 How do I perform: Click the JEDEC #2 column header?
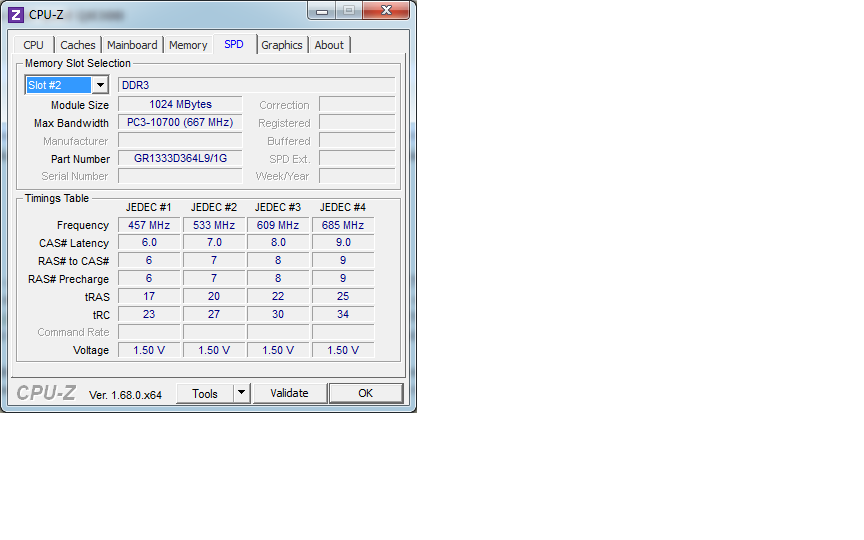point(214,208)
